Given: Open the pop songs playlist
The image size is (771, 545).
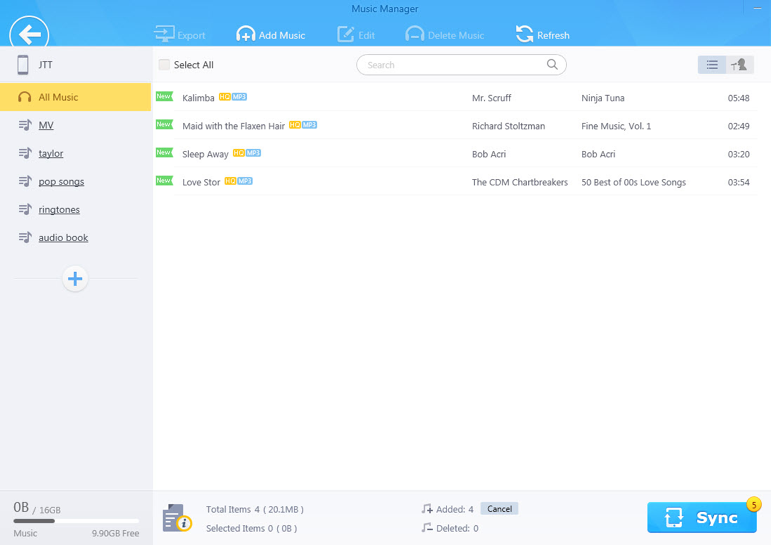Looking at the screenshot, I should coord(61,182).
